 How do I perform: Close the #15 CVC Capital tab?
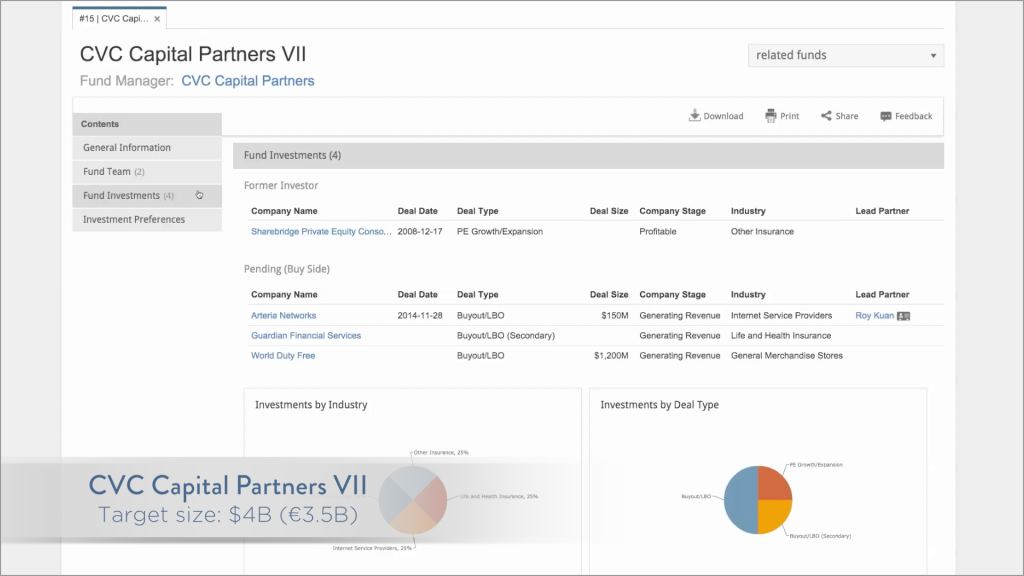coord(157,19)
